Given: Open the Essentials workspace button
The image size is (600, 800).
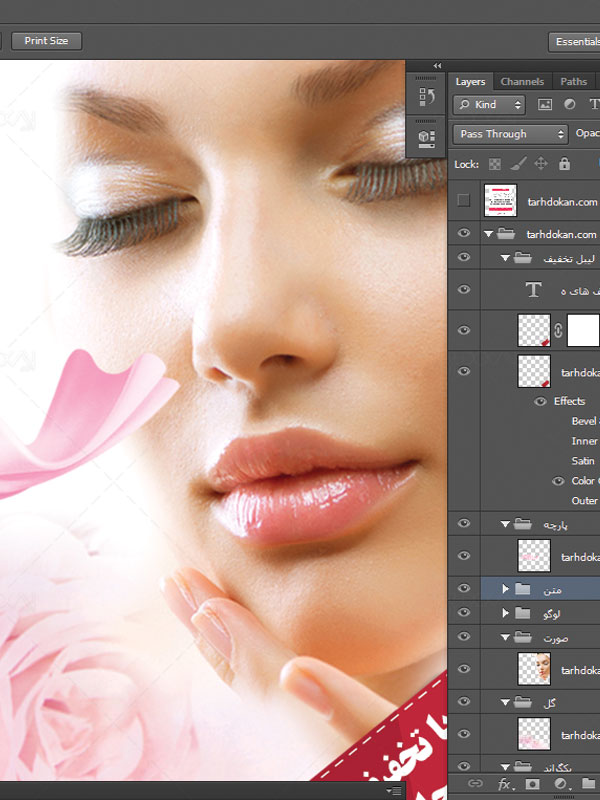Looking at the screenshot, I should point(575,42).
